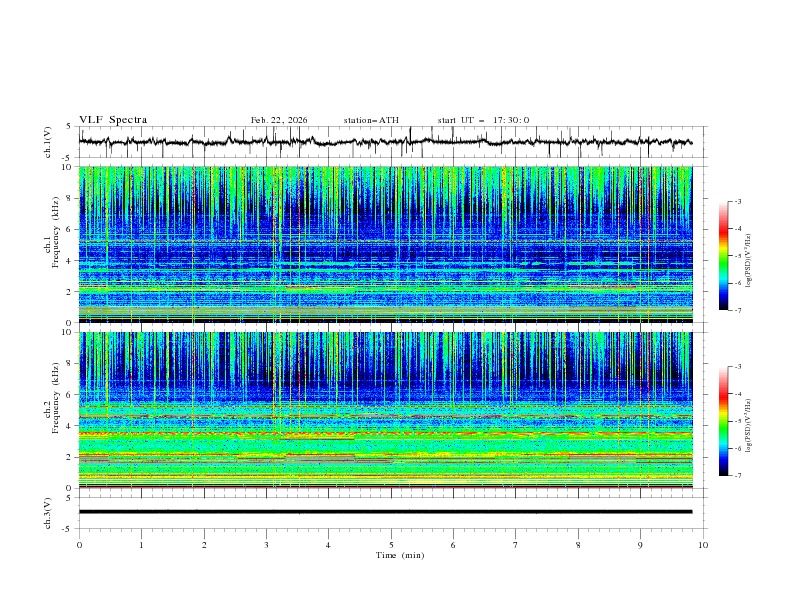Click time axis tick label "7"
The height and width of the screenshot is (612, 792).
516,545
